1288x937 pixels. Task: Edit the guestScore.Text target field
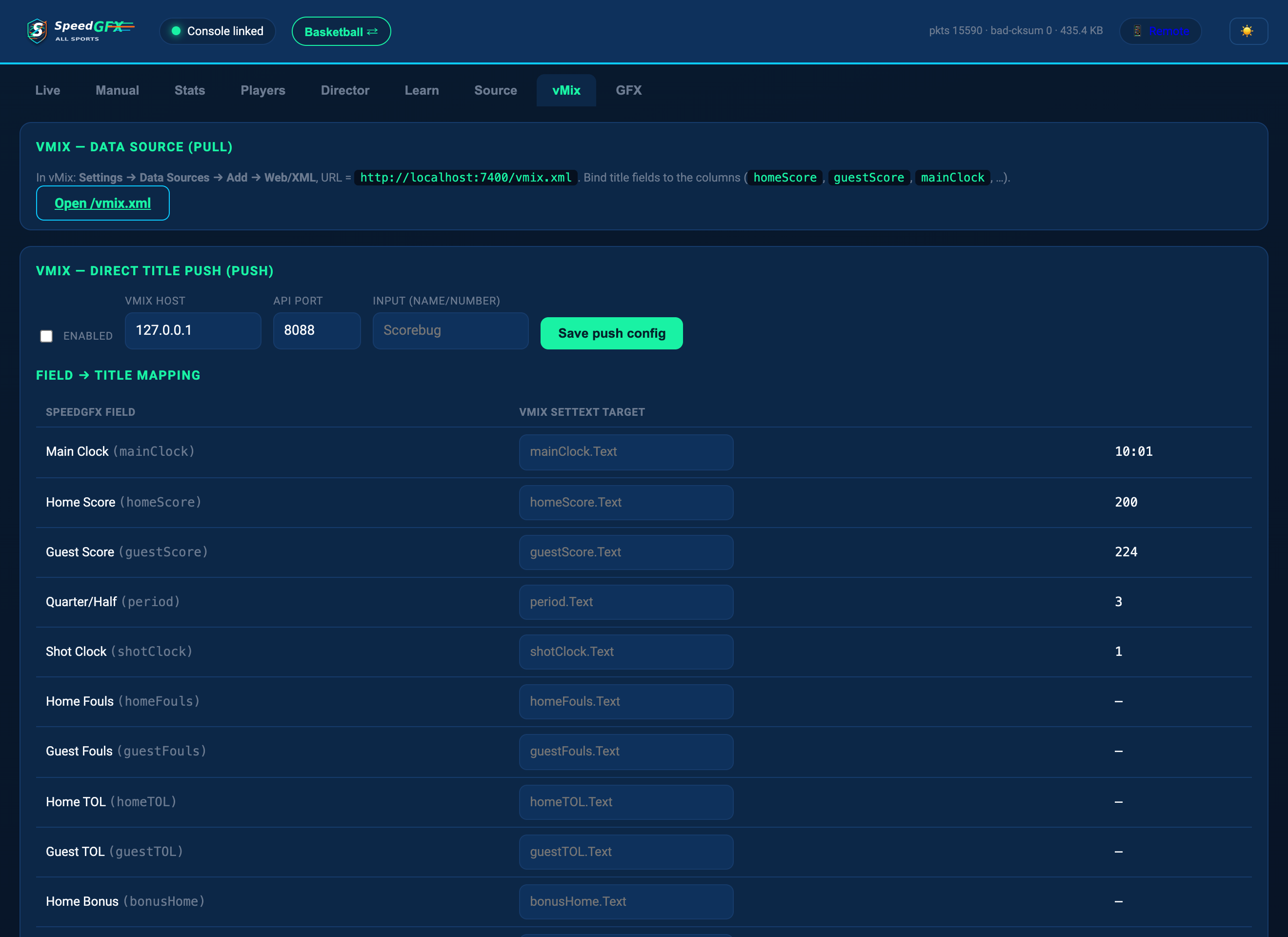coord(626,552)
